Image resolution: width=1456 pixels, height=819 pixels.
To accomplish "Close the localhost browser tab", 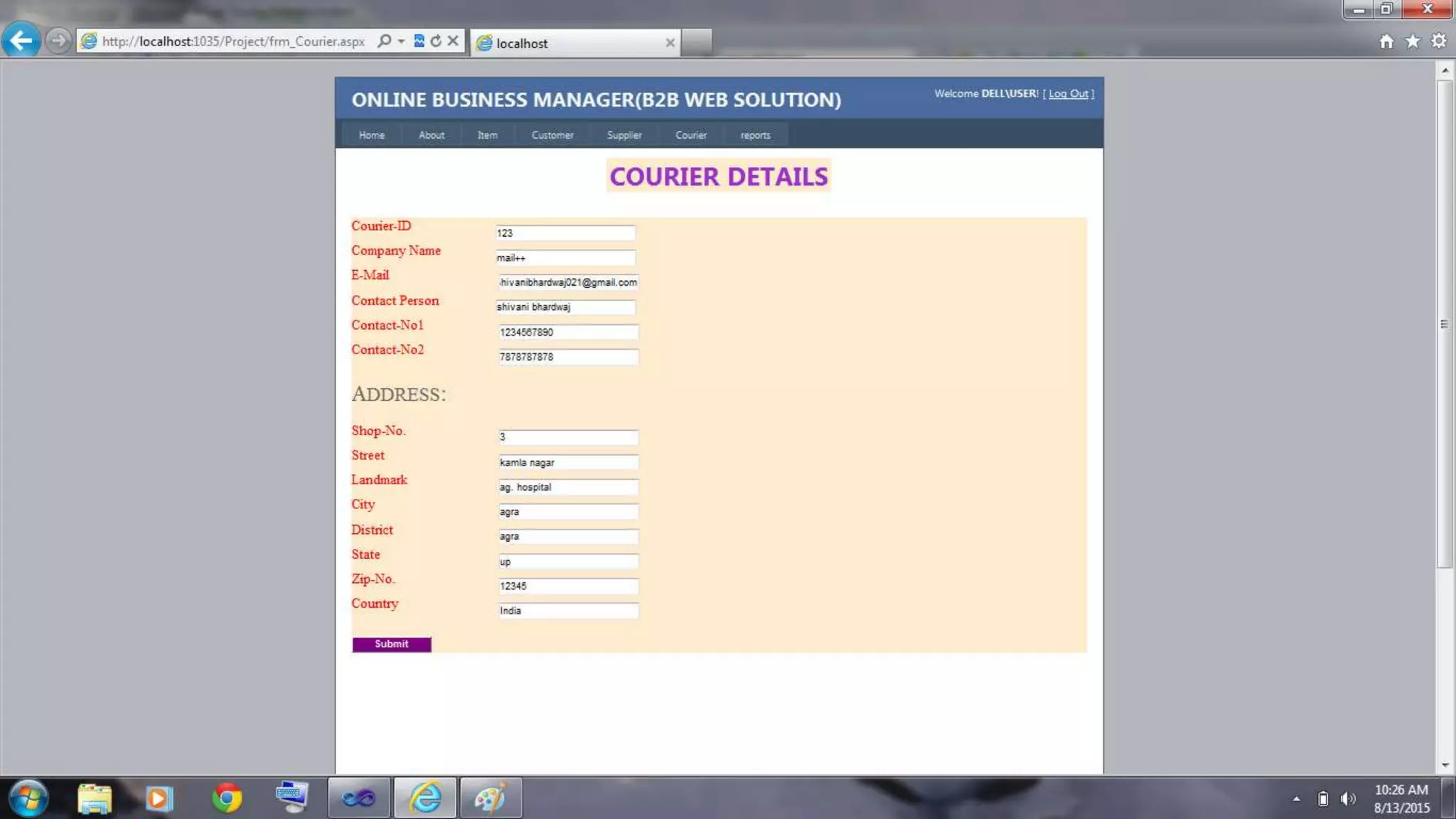I will [670, 43].
